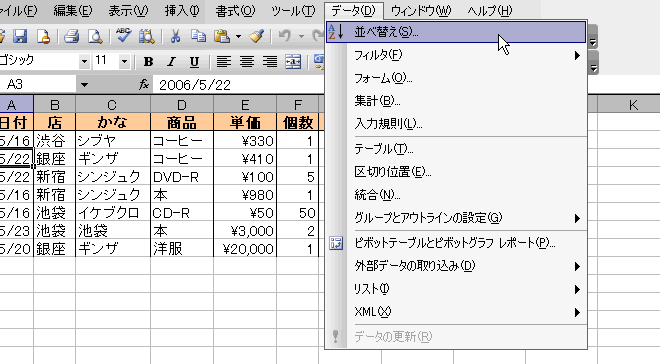Click the cell containing 洋服

(182, 249)
